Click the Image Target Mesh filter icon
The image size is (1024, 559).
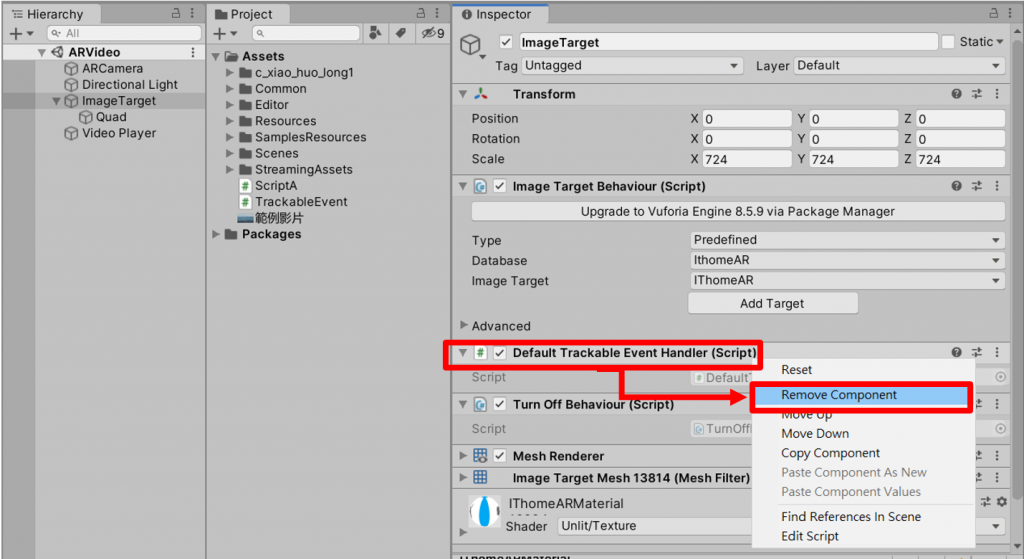480,477
